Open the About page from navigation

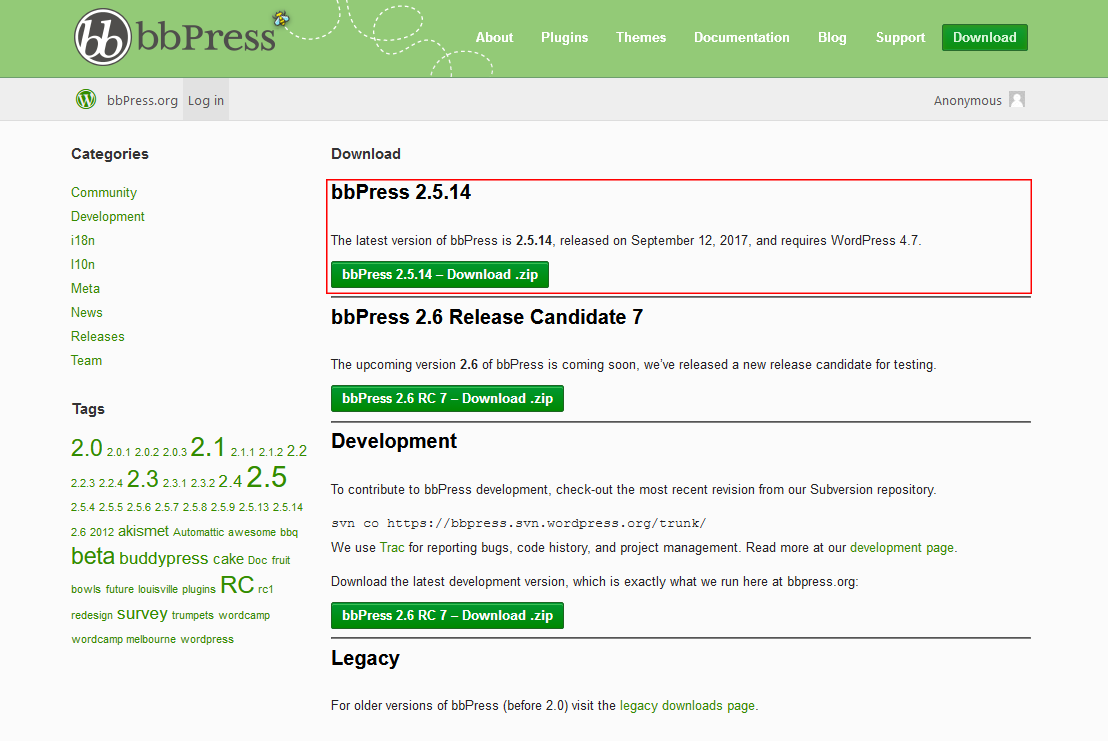tap(494, 37)
